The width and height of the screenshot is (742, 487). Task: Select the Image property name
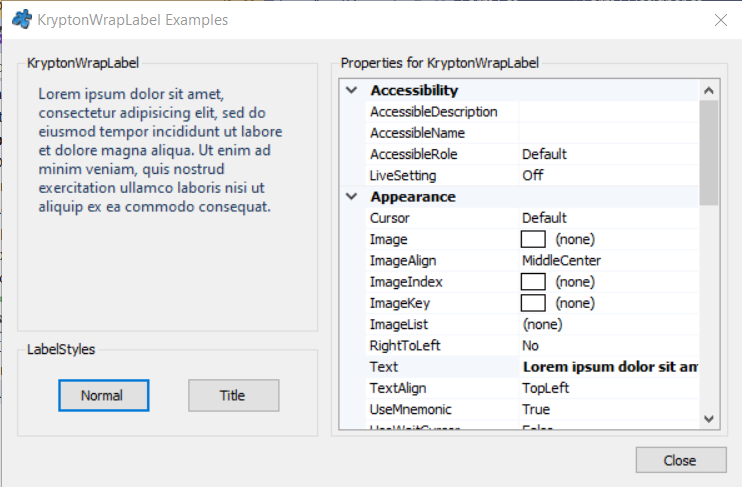pos(389,239)
